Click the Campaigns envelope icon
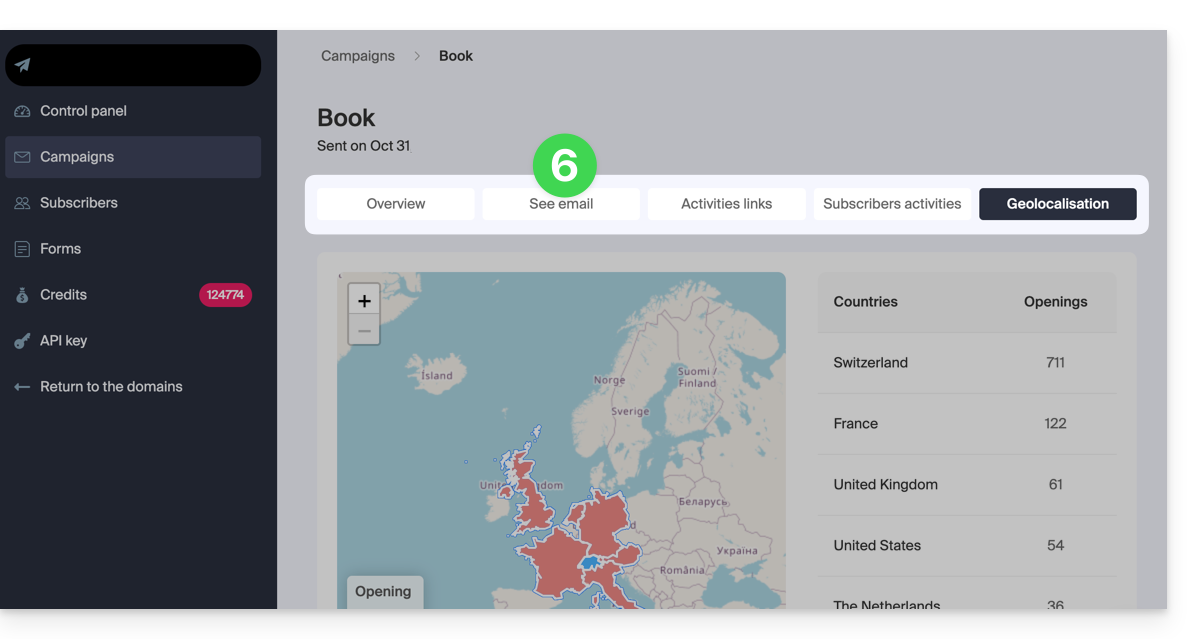Viewport: 1197px width, 639px height. pyautogui.click(x=22, y=157)
